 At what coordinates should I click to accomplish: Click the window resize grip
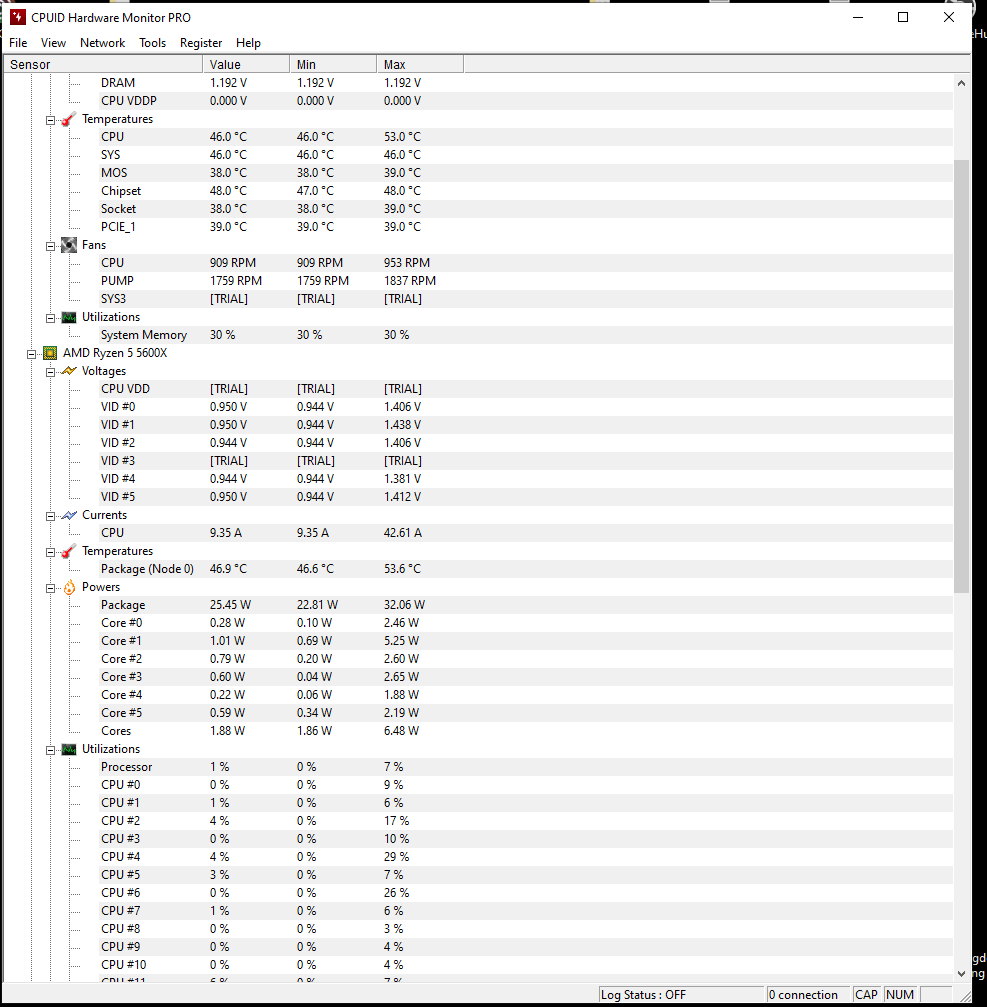pos(965,996)
